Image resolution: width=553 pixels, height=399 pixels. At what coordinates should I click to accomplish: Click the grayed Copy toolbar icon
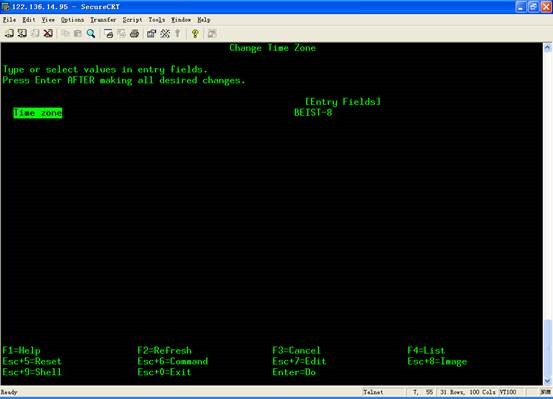tap(65, 34)
